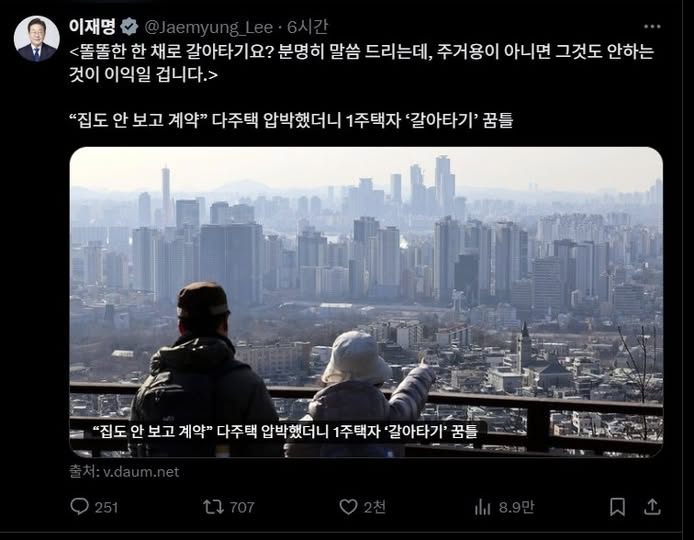The image size is (694, 540).
Task: Click the 8.9만 view count
Action: [x=517, y=507]
